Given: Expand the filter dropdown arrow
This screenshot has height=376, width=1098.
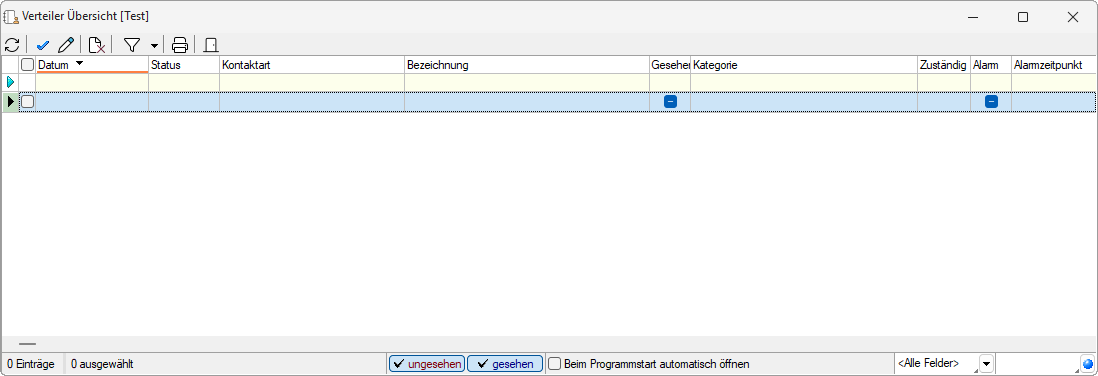Looking at the screenshot, I should tap(154, 46).
